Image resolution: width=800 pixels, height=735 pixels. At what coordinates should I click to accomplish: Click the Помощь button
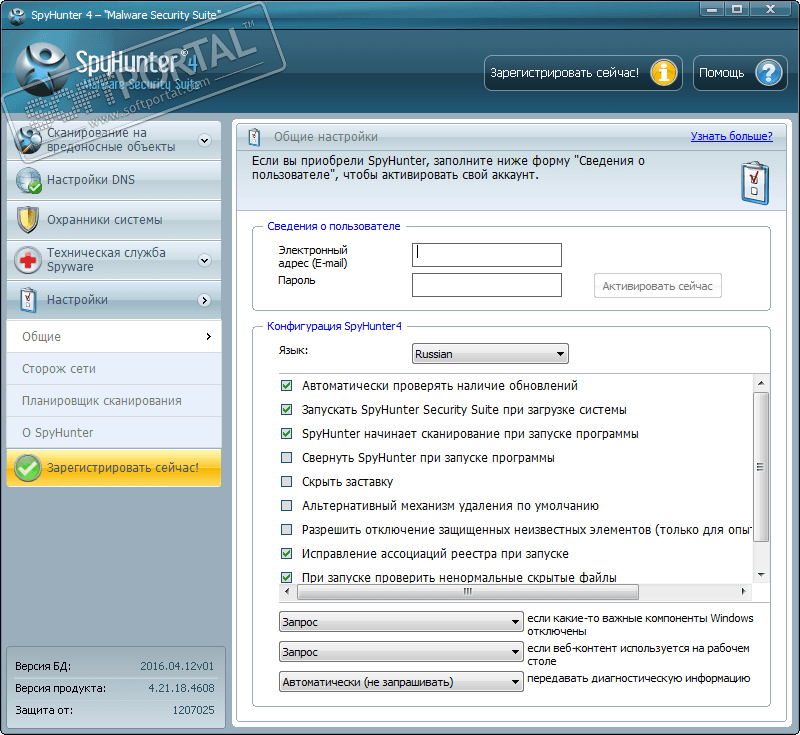click(x=740, y=73)
